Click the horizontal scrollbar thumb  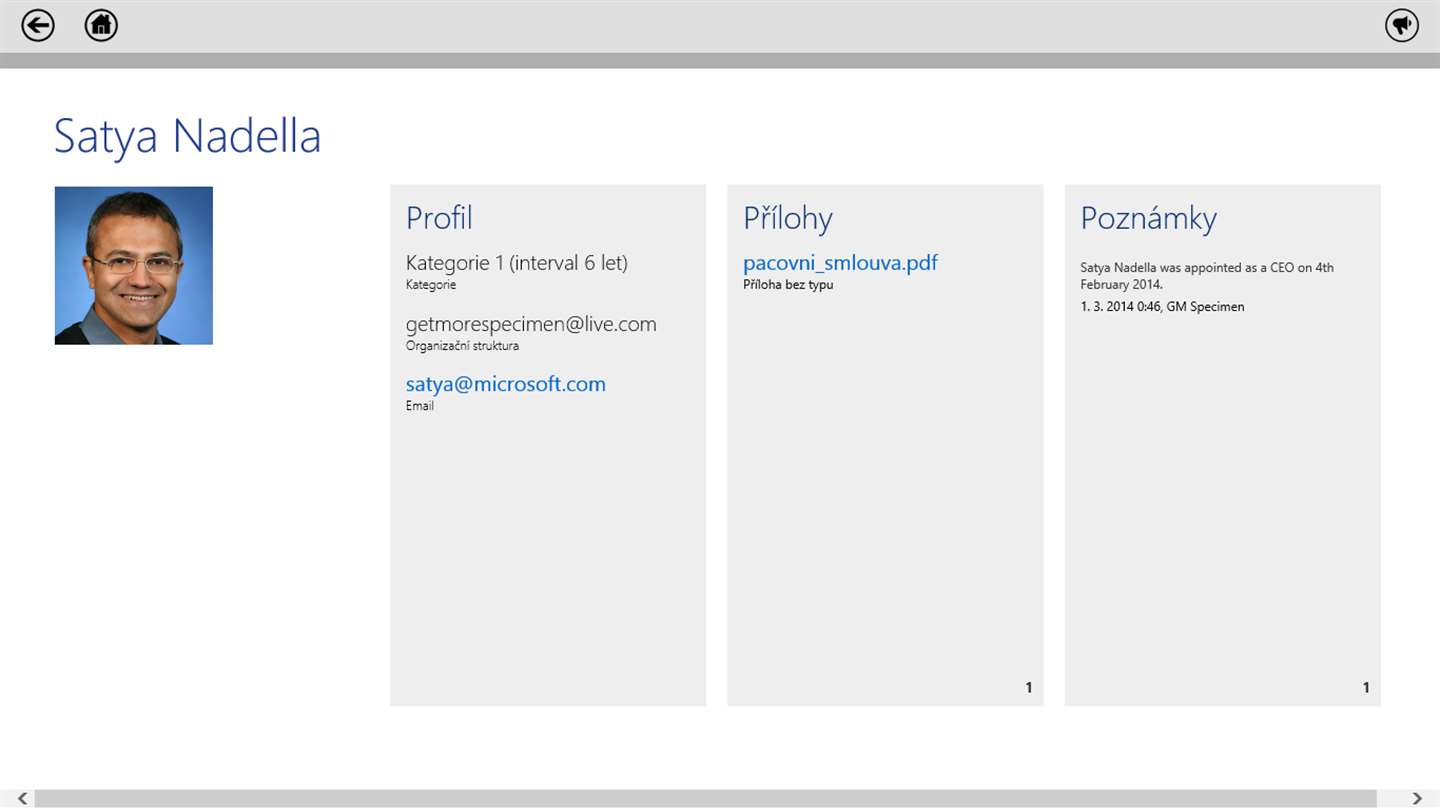point(705,798)
